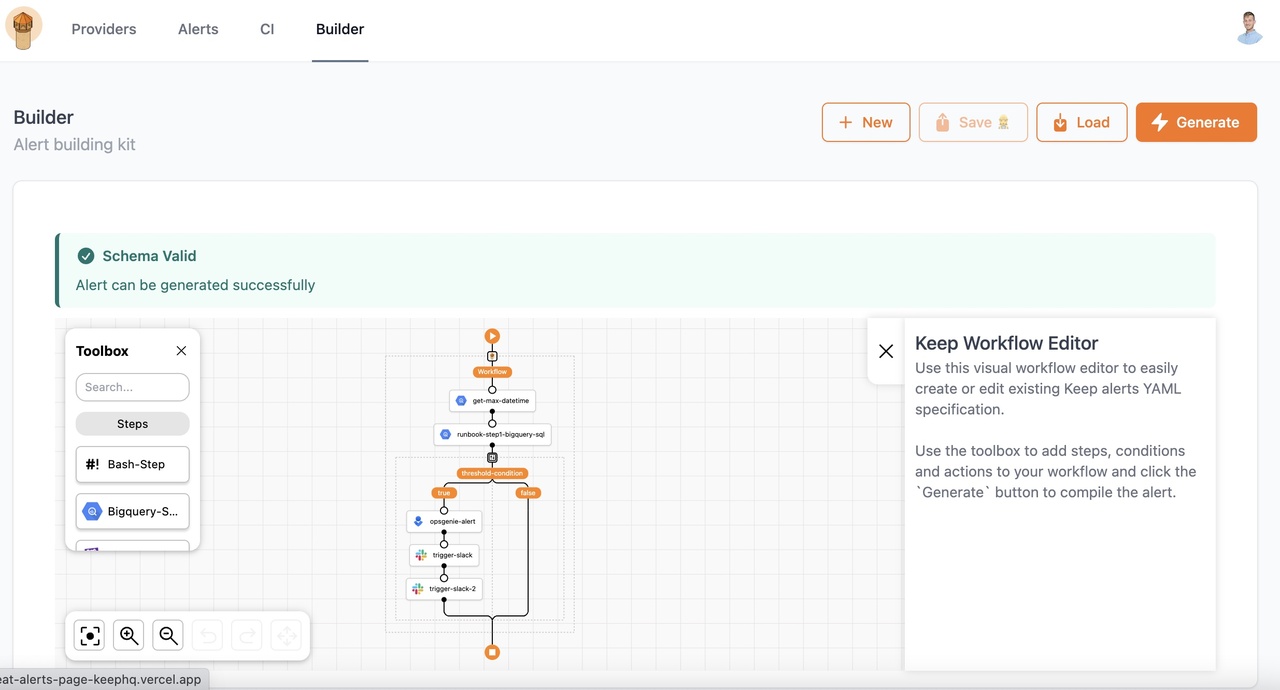Select the trigger-slack-2 action node
This screenshot has height=690, width=1280.
pyautogui.click(x=444, y=589)
